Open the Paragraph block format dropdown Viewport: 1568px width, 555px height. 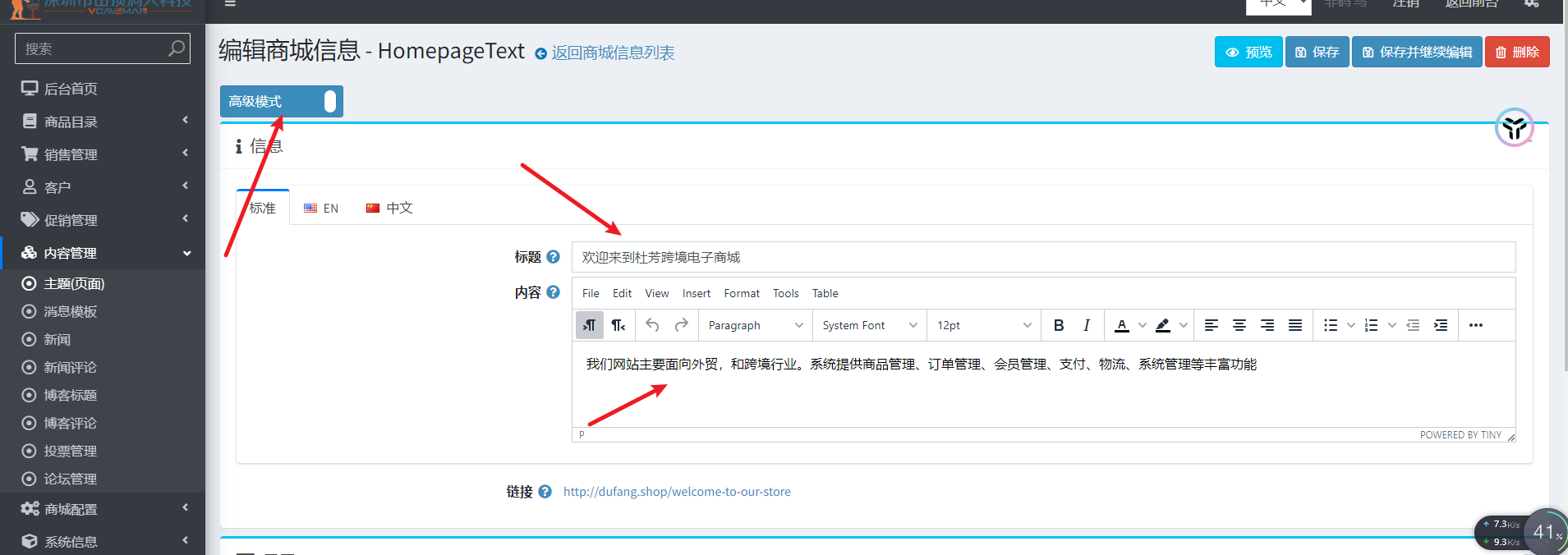pos(755,325)
